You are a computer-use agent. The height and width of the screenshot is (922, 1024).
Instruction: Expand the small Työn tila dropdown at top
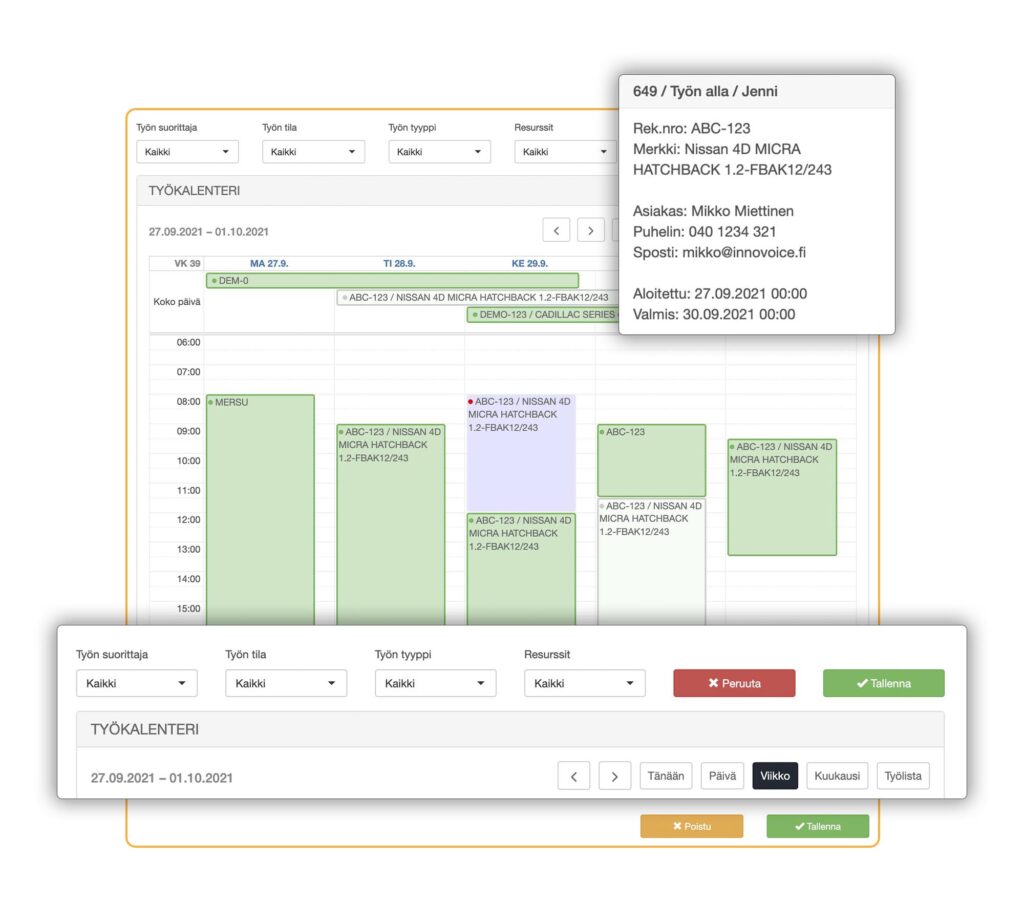click(x=313, y=151)
